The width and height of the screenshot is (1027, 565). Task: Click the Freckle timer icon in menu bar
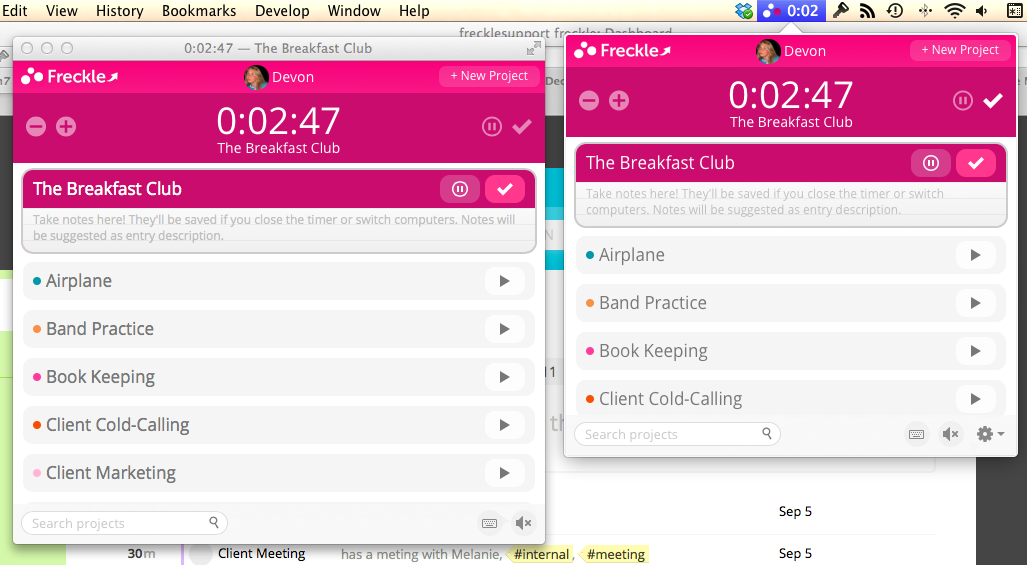(791, 11)
